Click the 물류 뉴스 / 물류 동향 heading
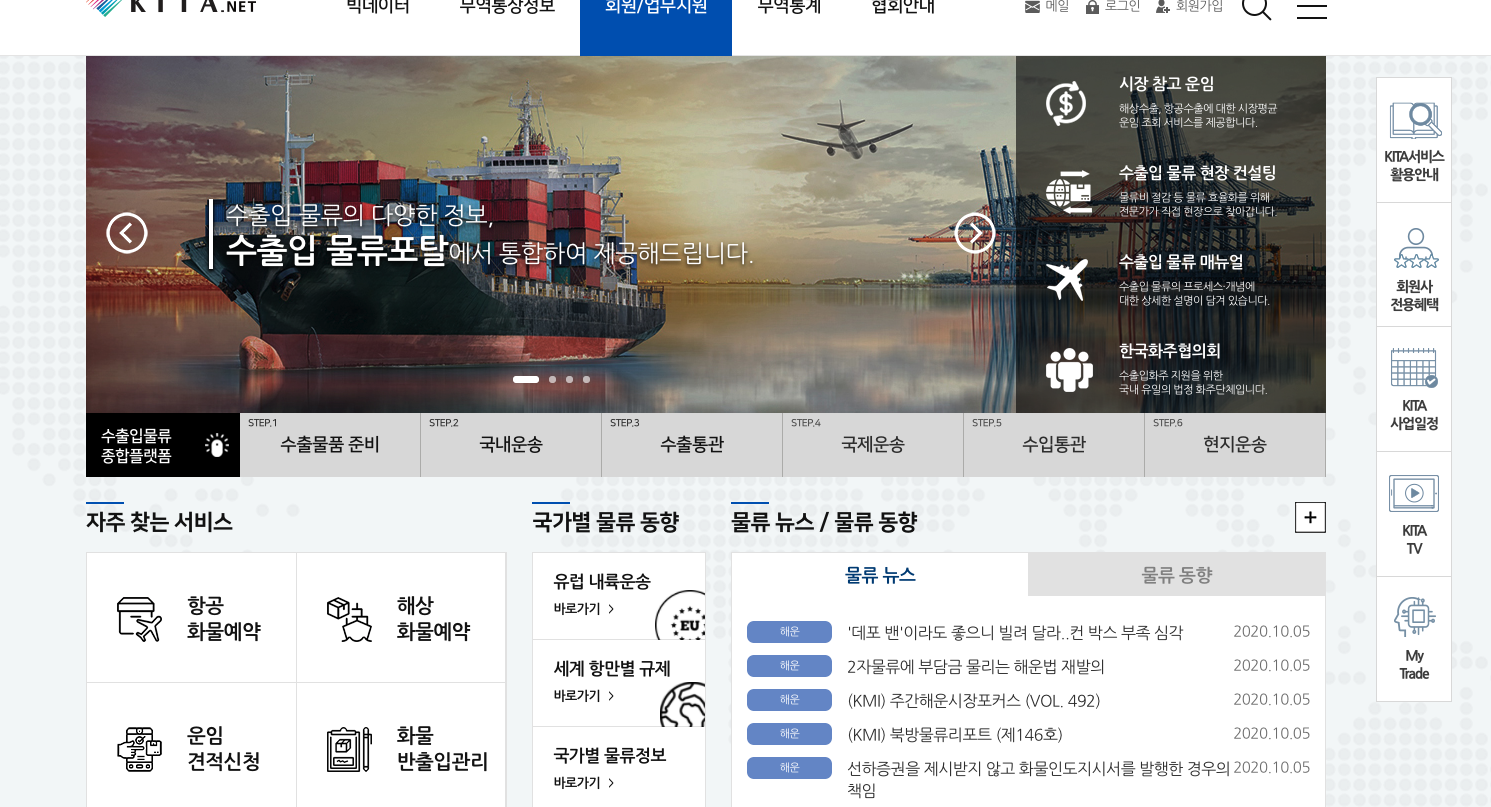Screen dimensions: 1491x807 (x=824, y=521)
